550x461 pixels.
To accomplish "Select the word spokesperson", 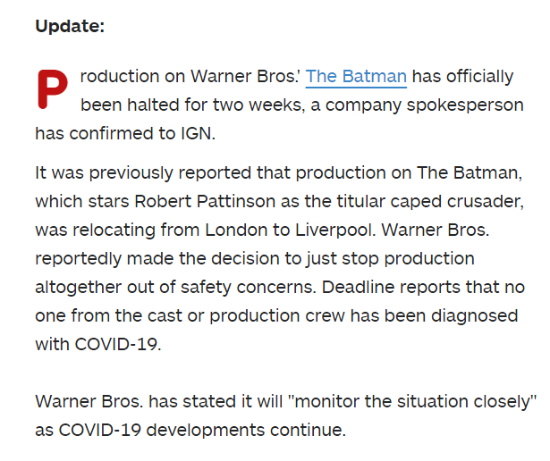I will tap(465, 105).
